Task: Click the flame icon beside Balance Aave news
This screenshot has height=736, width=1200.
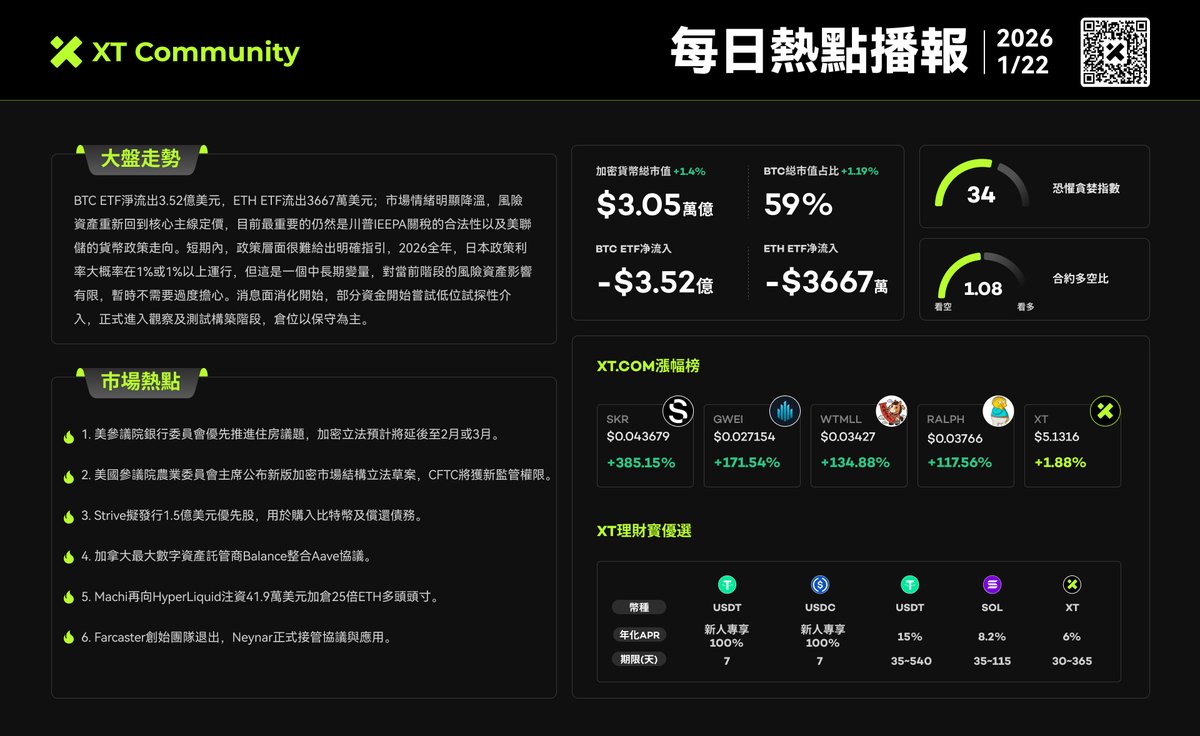Action: point(68,557)
